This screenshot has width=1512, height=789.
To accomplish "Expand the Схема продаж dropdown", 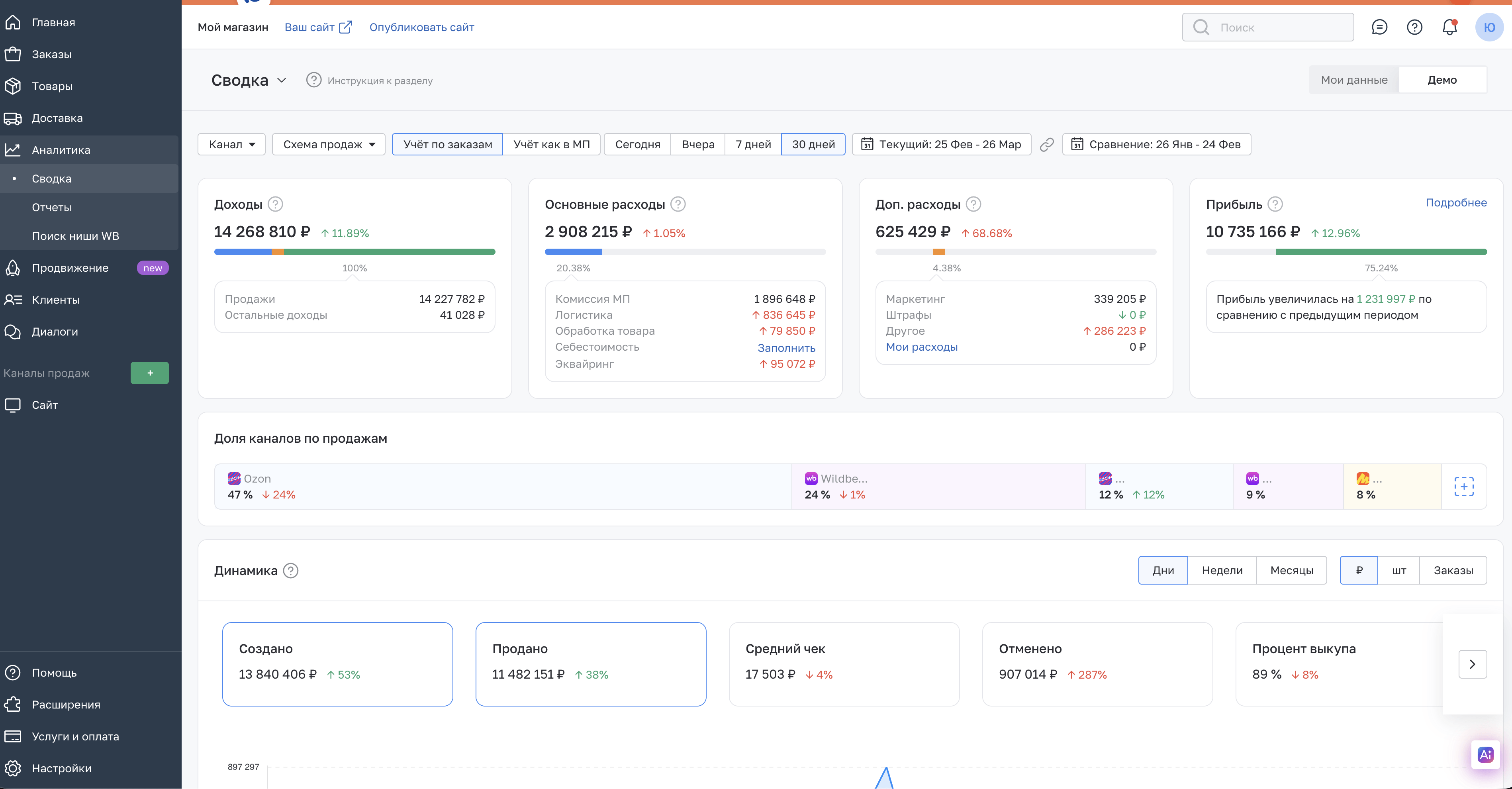I will pyautogui.click(x=329, y=144).
